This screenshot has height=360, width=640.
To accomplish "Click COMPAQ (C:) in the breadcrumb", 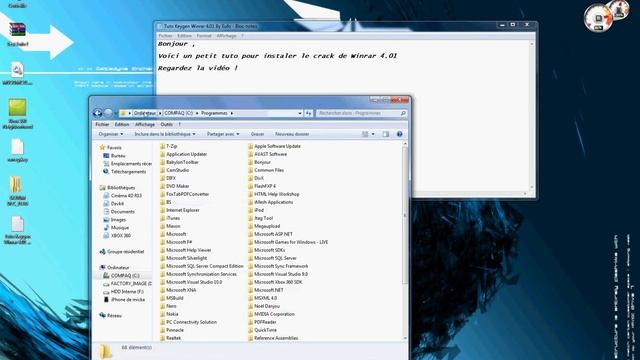I will click(x=178, y=113).
